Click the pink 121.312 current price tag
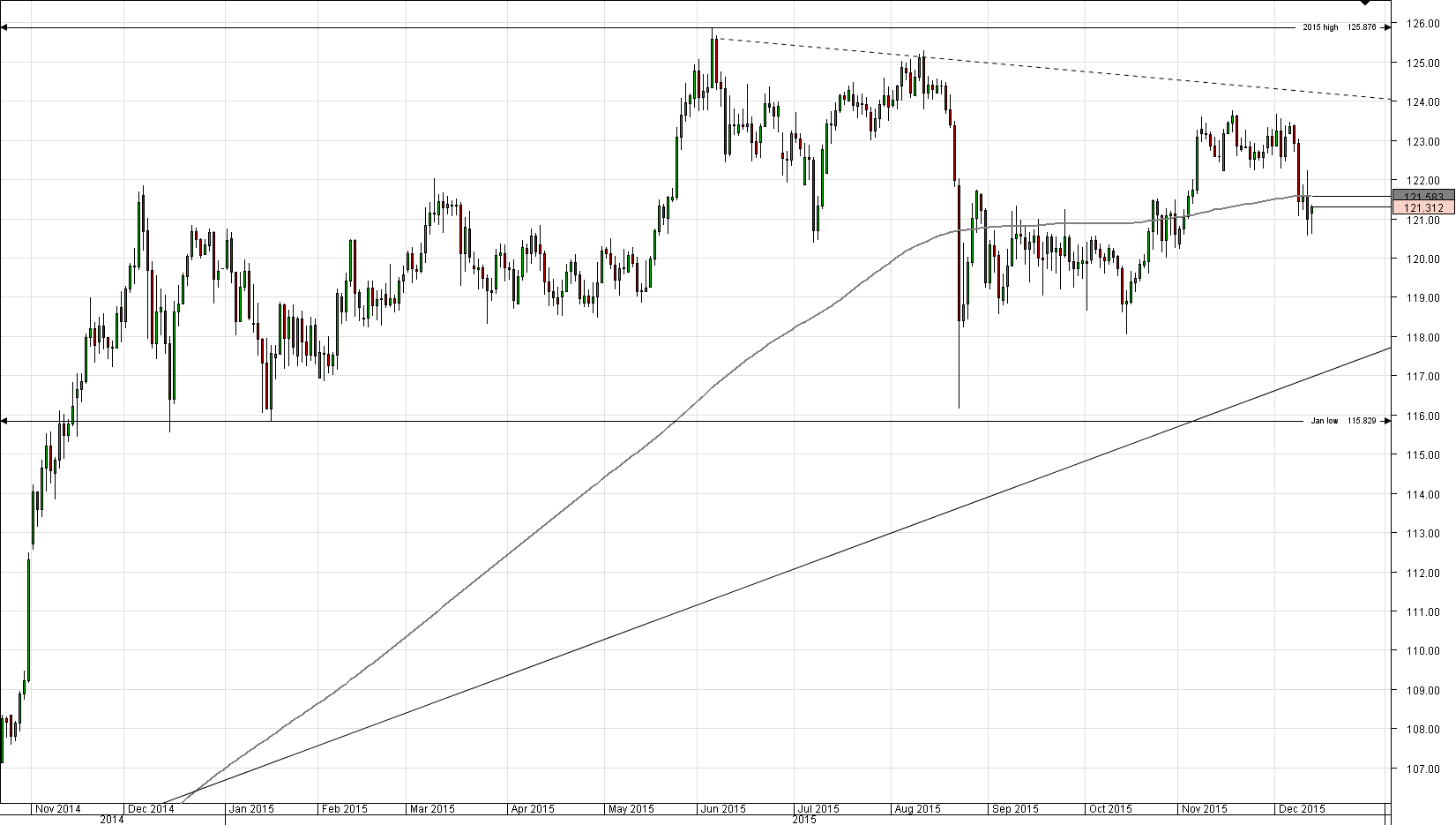This screenshot has width=1456, height=825. [x=1423, y=208]
